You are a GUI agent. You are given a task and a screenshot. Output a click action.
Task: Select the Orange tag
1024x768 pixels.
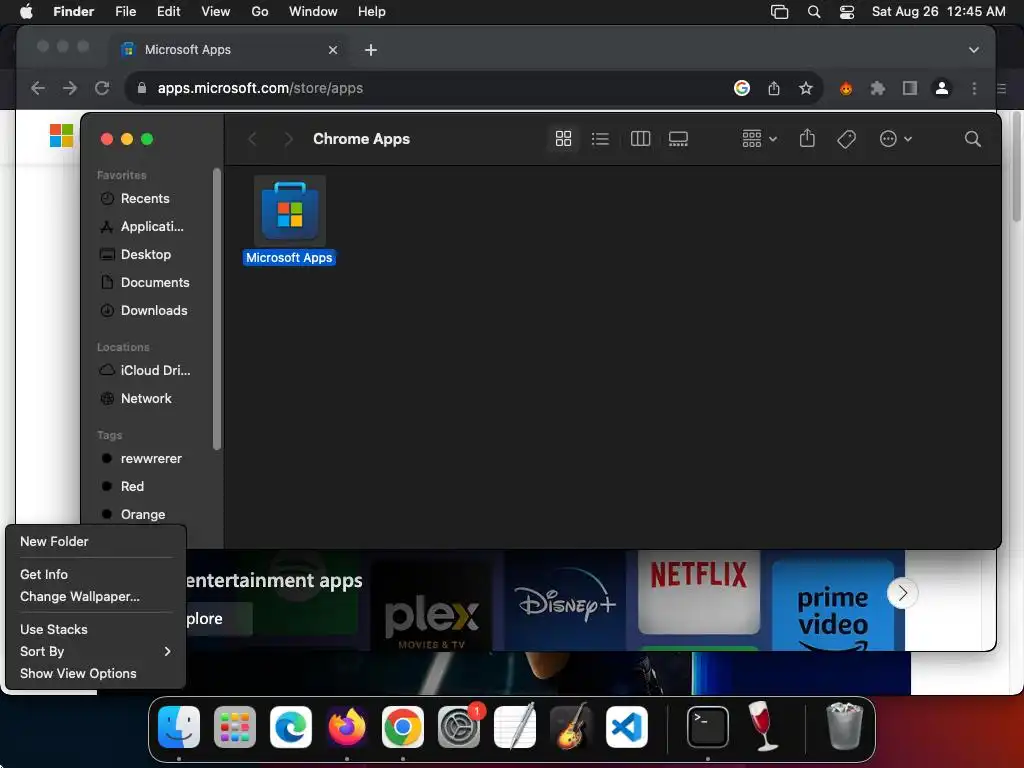click(142, 515)
